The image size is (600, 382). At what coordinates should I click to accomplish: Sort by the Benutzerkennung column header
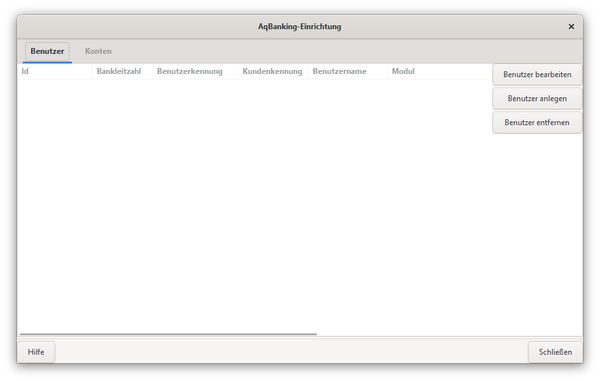(x=196, y=72)
